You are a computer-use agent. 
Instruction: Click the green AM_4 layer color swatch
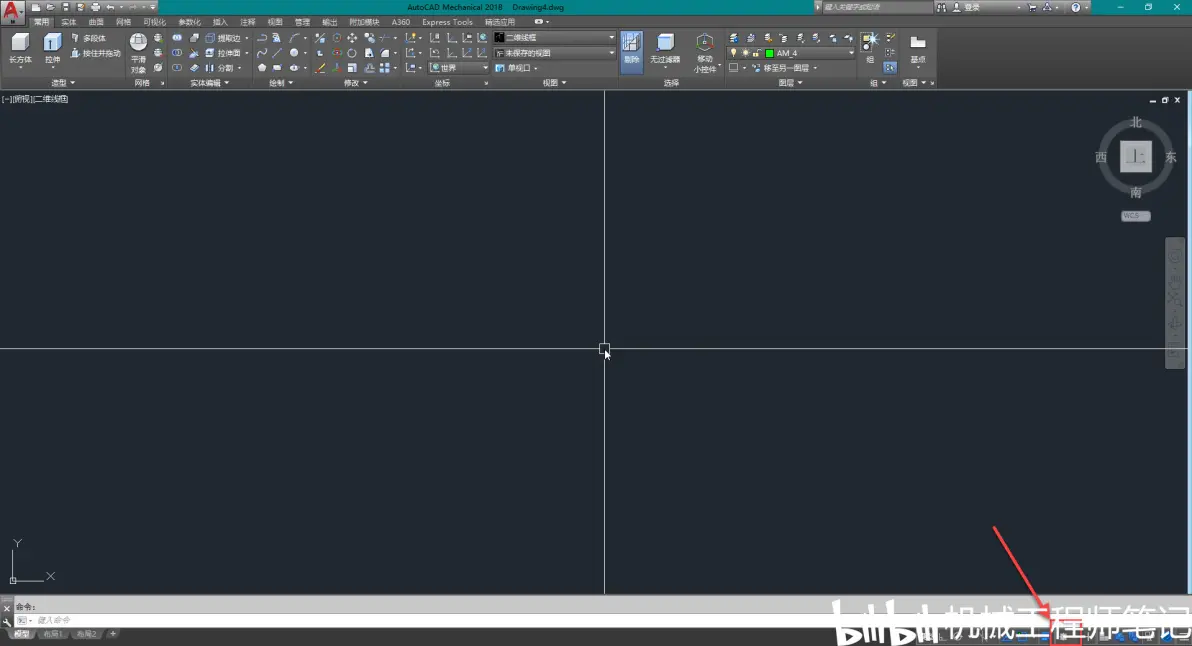(x=769, y=53)
